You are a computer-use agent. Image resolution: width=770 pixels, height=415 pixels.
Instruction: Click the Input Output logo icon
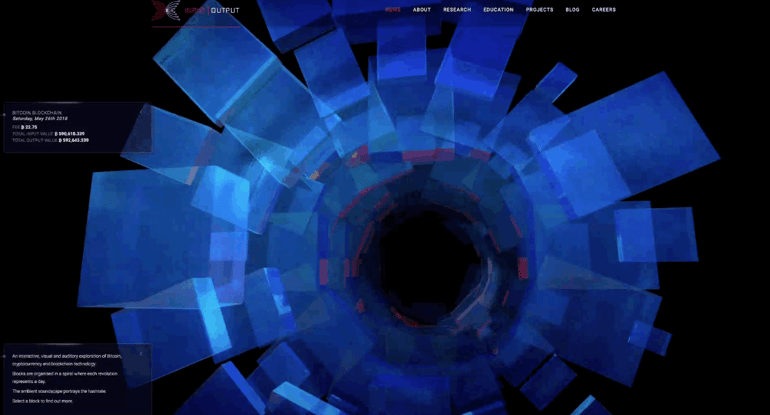click(165, 10)
